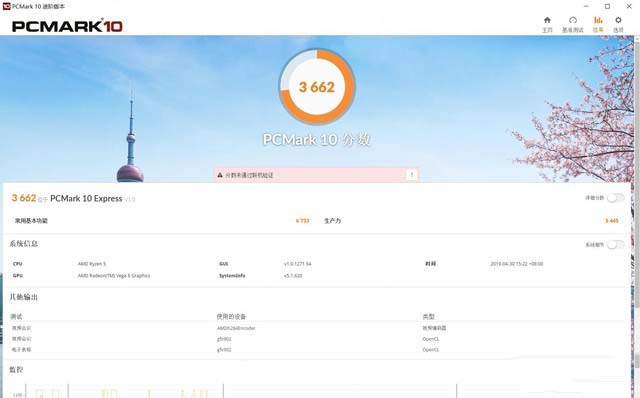The height and width of the screenshot is (398, 640).
Task: Select the Essentials score 6 733
Action: click(x=302, y=221)
